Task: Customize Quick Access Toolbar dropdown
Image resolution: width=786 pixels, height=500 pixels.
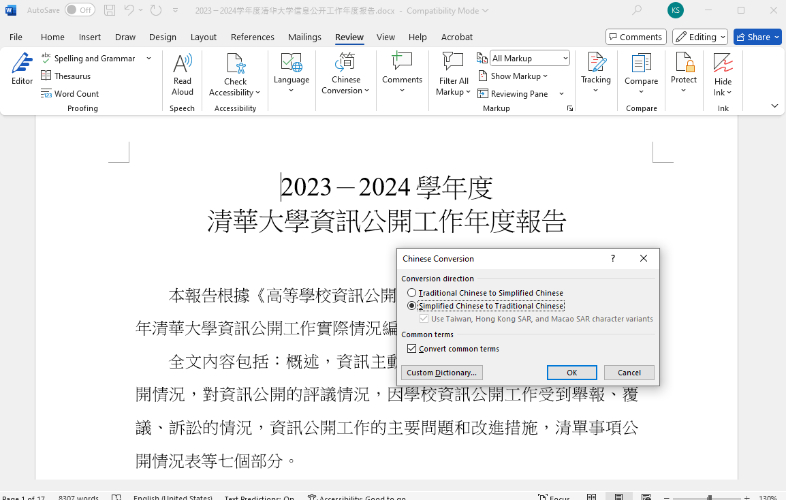Action: 175,10
